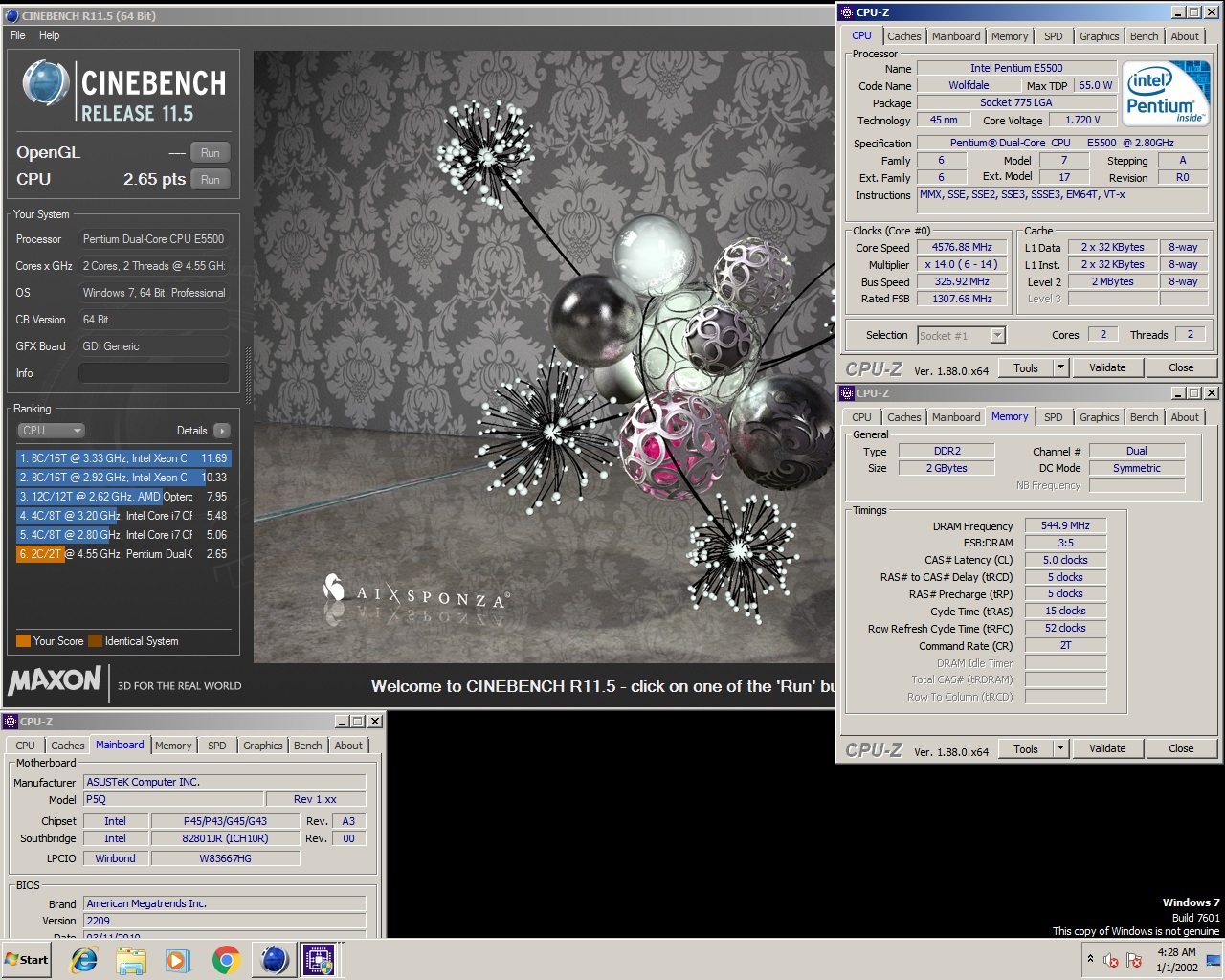The width and height of the screenshot is (1225, 980).
Task: Open the Cinebench Help menu
Action: click(49, 35)
